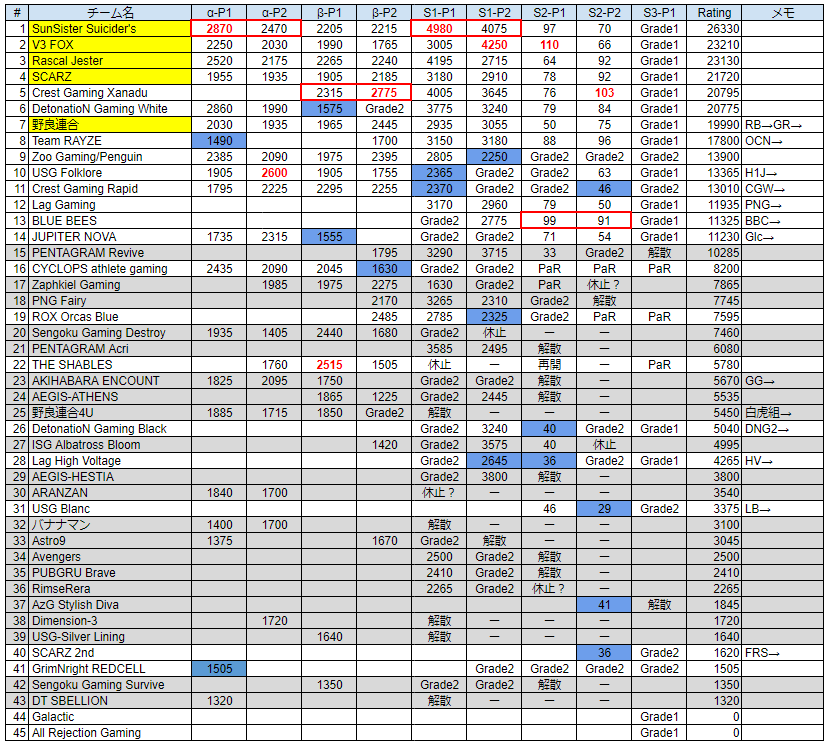Select the S3-P1 column header
831x748 pixels.
point(659,13)
